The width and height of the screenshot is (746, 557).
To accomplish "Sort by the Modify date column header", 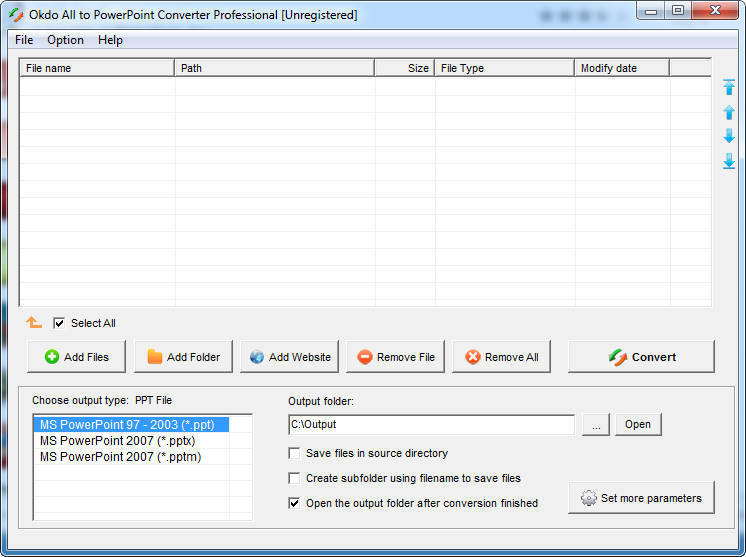I will (x=622, y=68).
